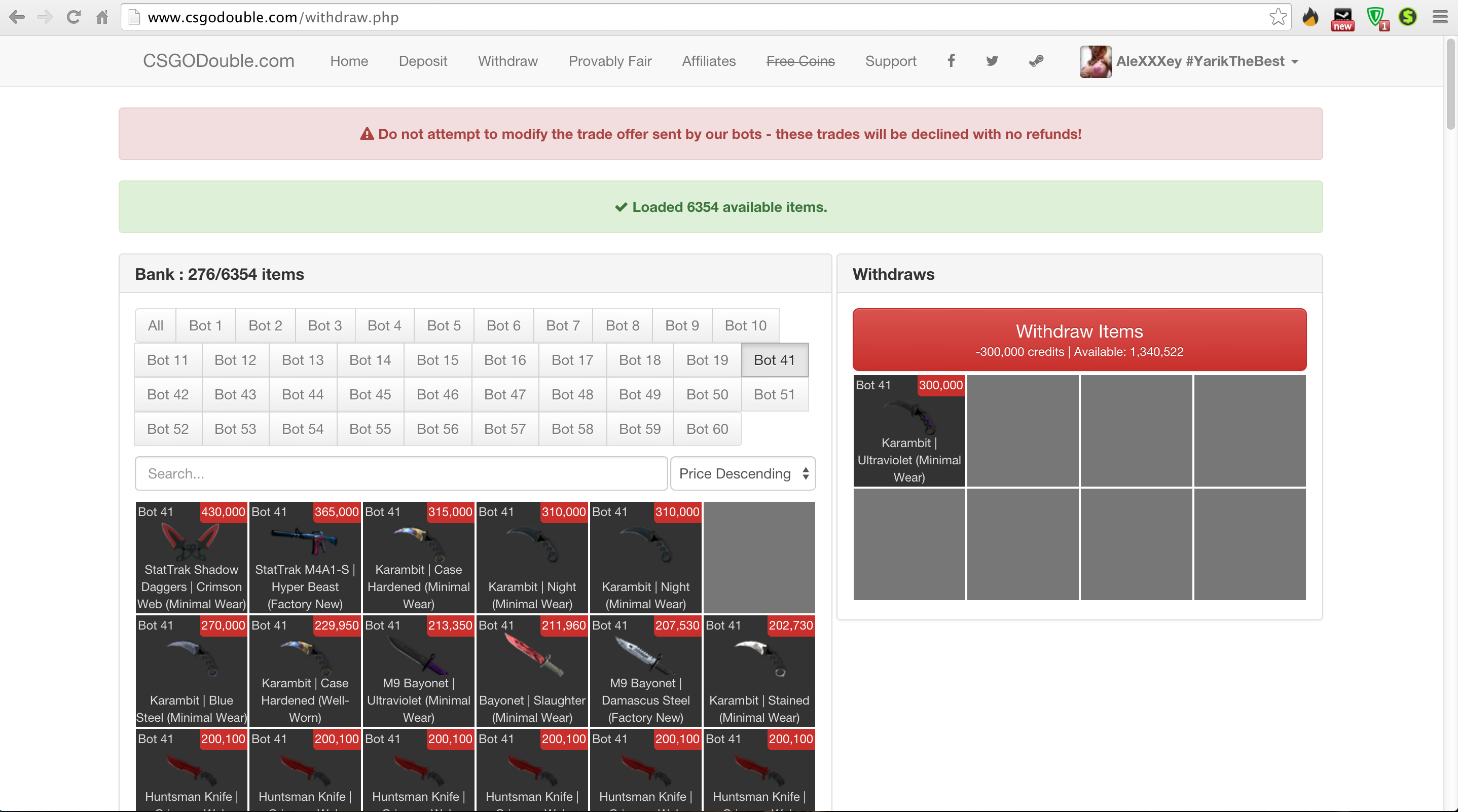Select Karambit Blue Steel 270,000 item
1458x812 pixels.
tap(191, 671)
